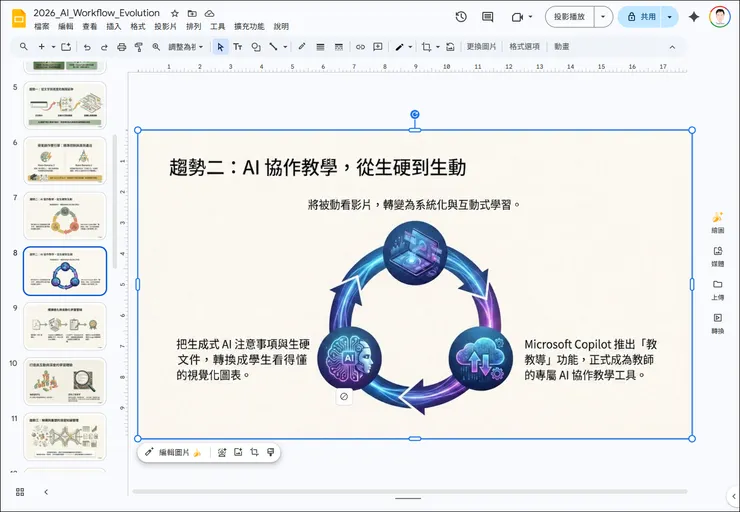Start a video meeting camera icon
Image resolution: width=740 pixels, height=512 pixels.
point(518,17)
